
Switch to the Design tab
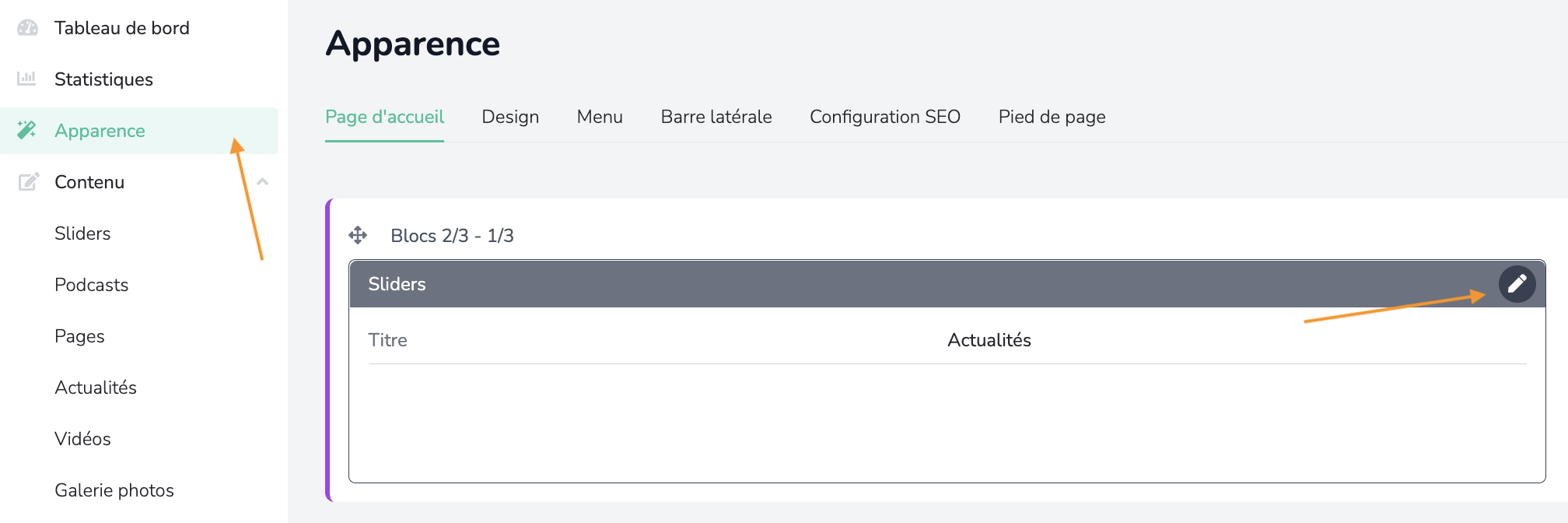click(510, 117)
